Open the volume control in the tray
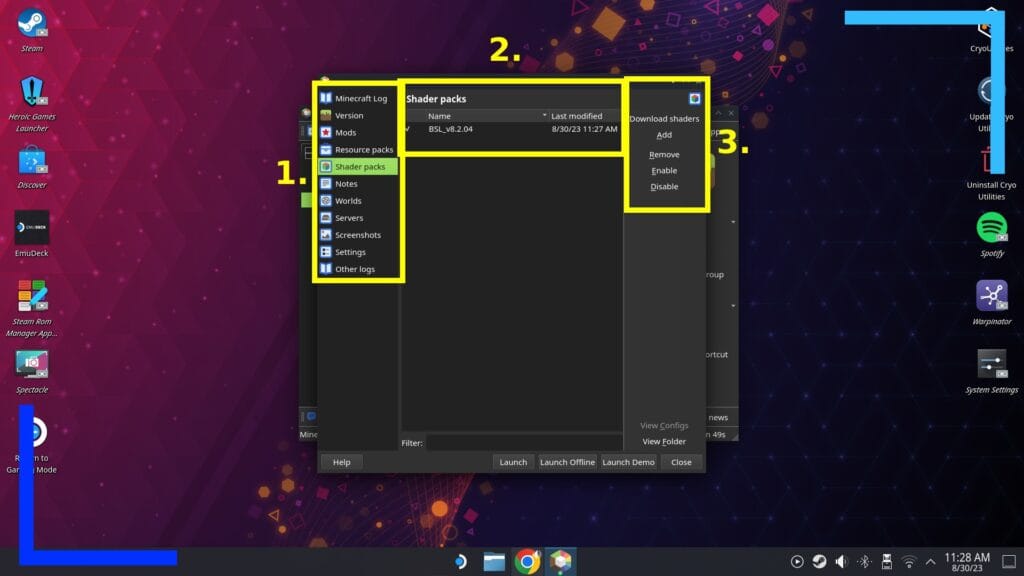This screenshot has width=1024, height=576. click(x=841, y=561)
